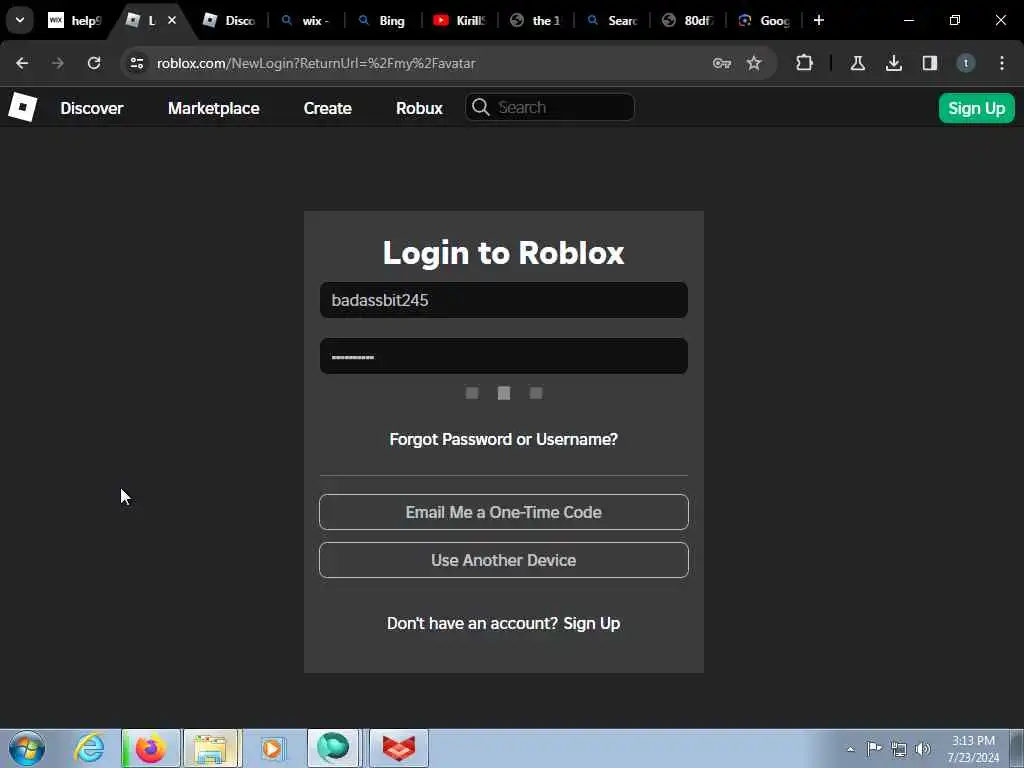Image resolution: width=1024 pixels, height=768 pixels.
Task: Open Chrome Labs flask icon
Action: point(858,63)
